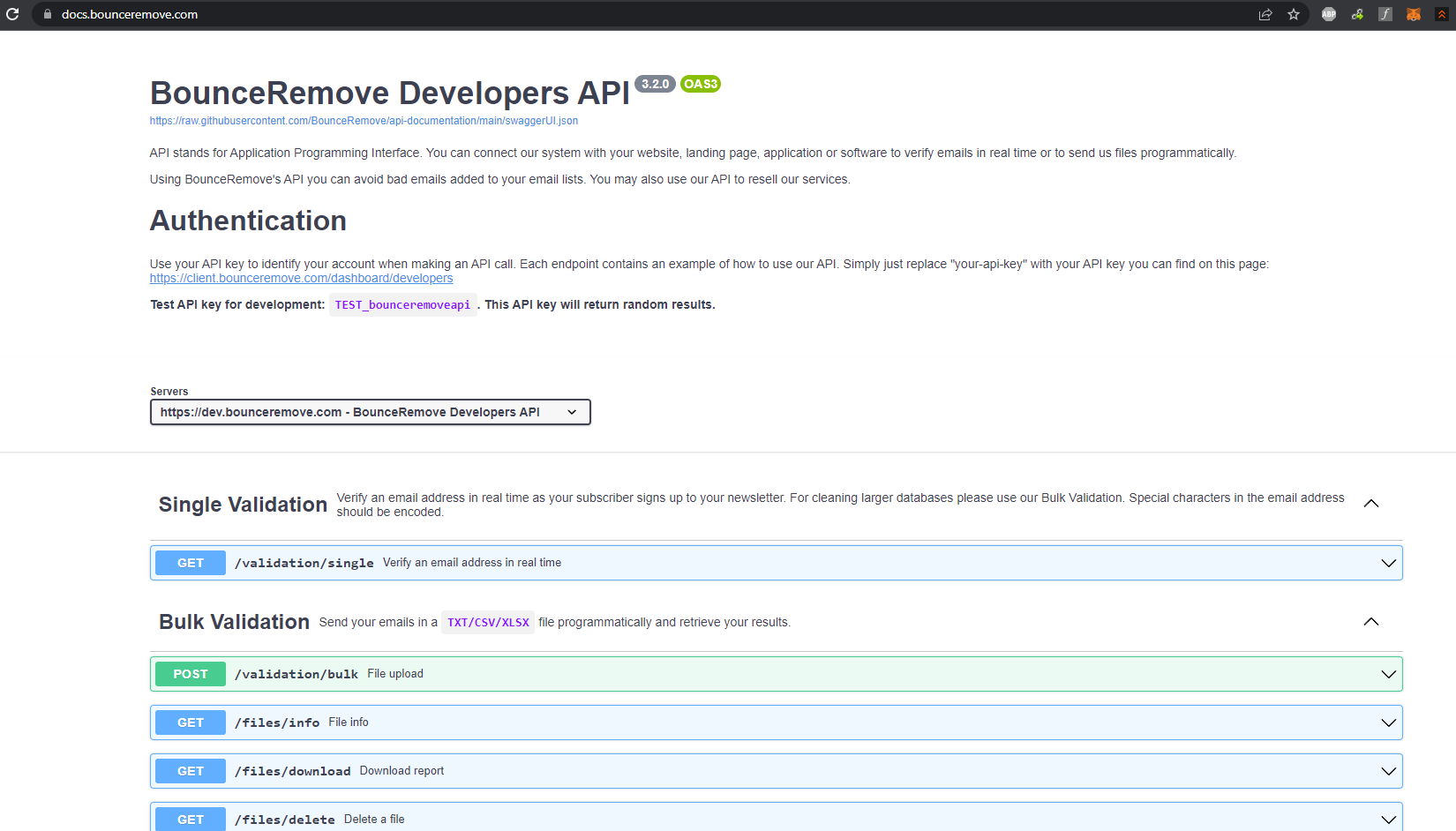Click the TEST_bounceremoveapi key code
This screenshot has width=1456, height=831.
(402, 304)
